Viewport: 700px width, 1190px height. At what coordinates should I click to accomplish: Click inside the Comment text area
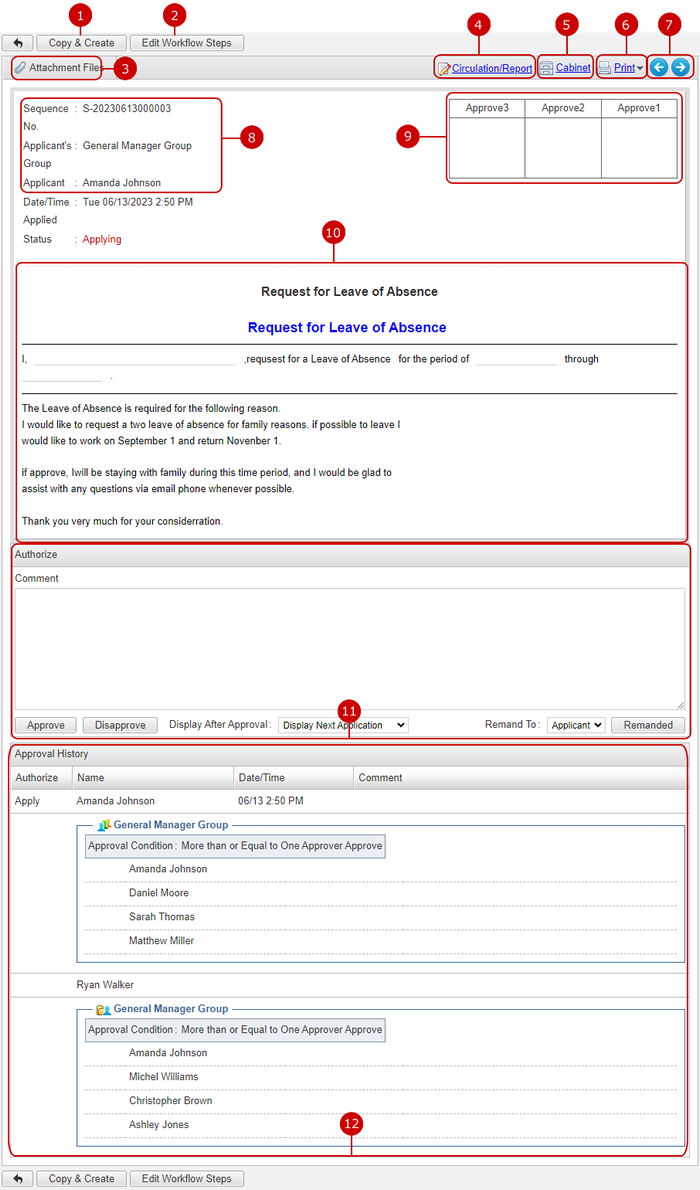click(349, 649)
